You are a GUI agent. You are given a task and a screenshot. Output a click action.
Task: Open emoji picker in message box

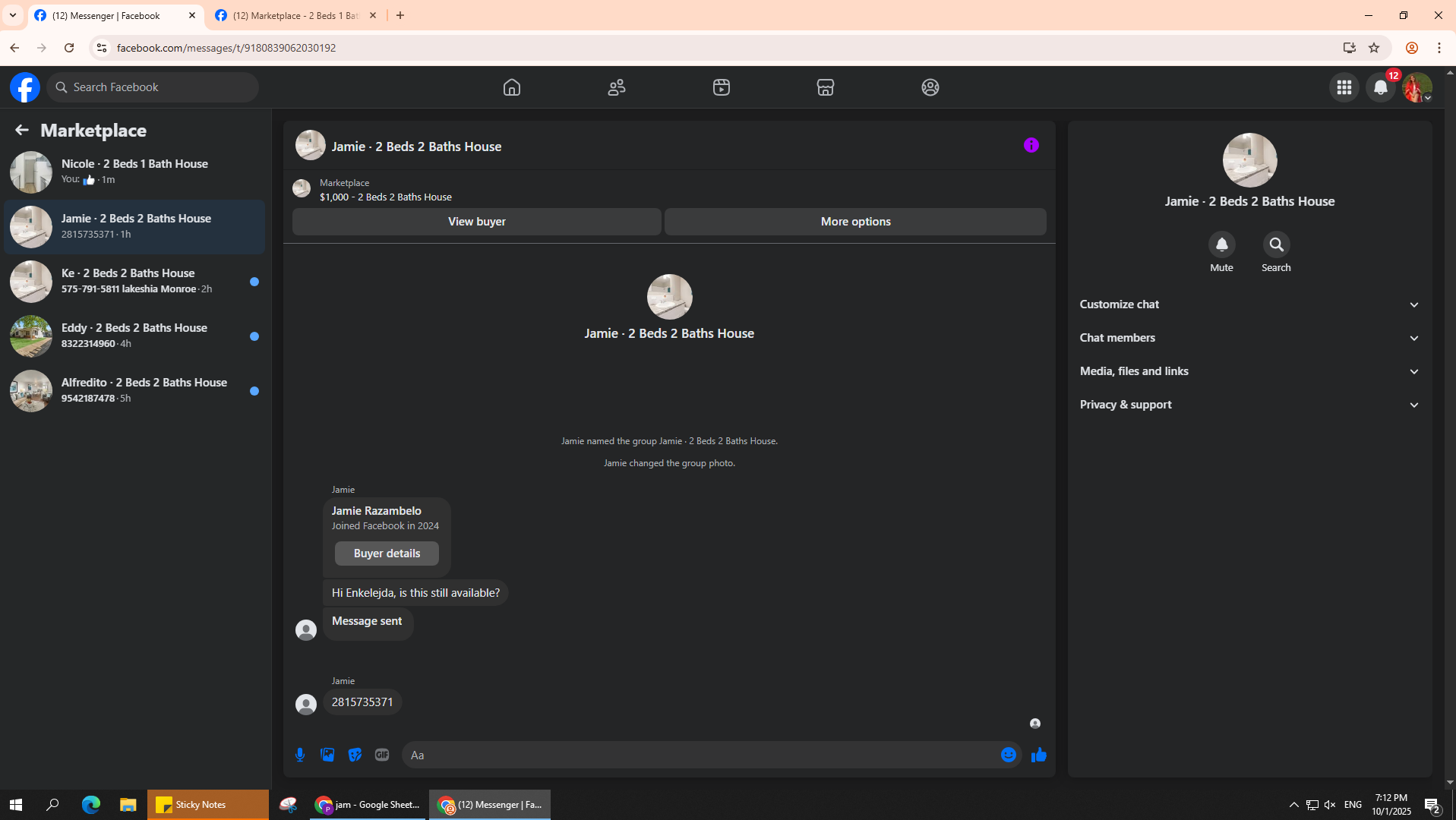1009,755
